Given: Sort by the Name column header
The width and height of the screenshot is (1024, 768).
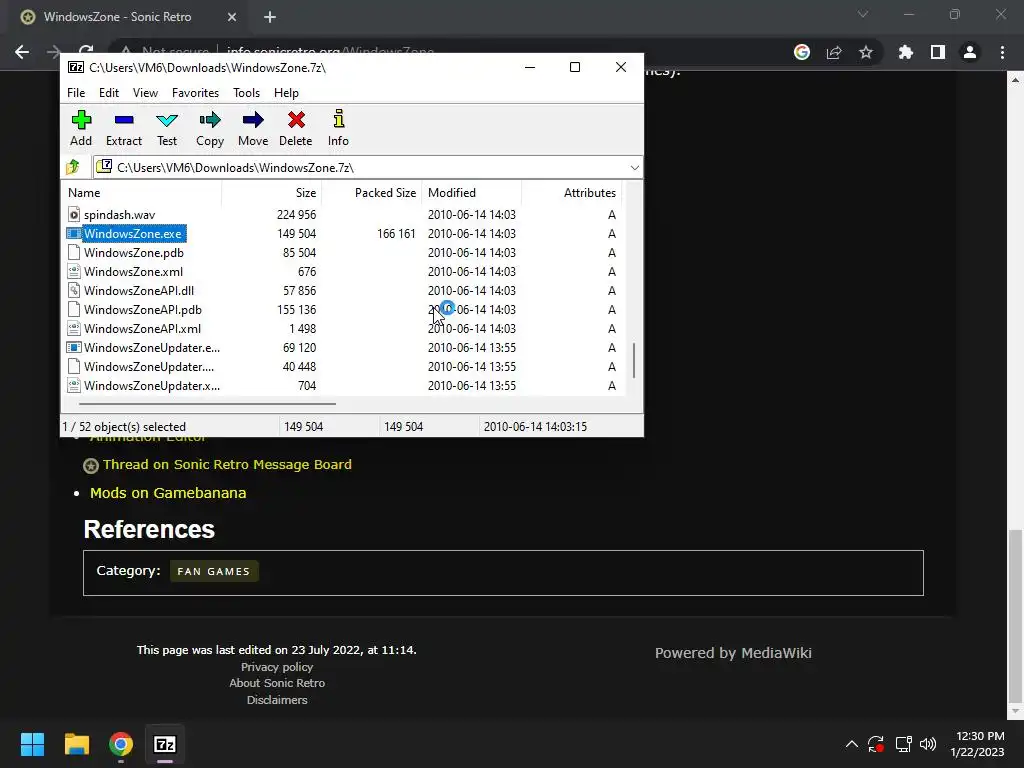Looking at the screenshot, I should (x=142, y=193).
